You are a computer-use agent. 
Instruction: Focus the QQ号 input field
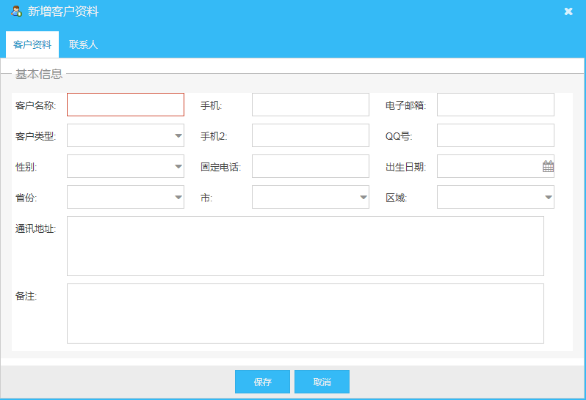coord(496,135)
